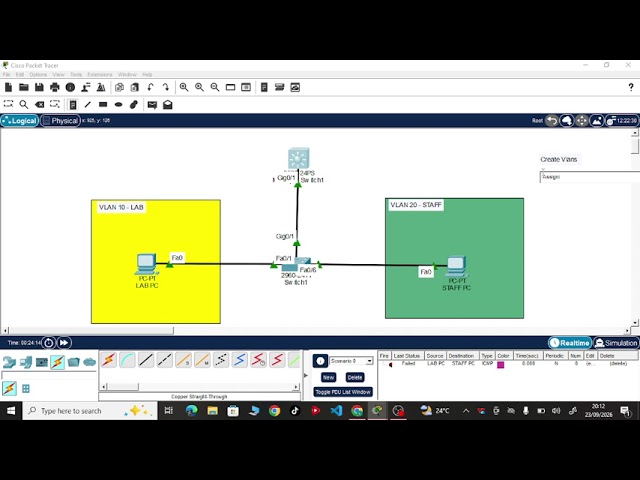Image resolution: width=640 pixels, height=480 pixels.
Task: Open the Tools menu
Action: tap(76, 75)
